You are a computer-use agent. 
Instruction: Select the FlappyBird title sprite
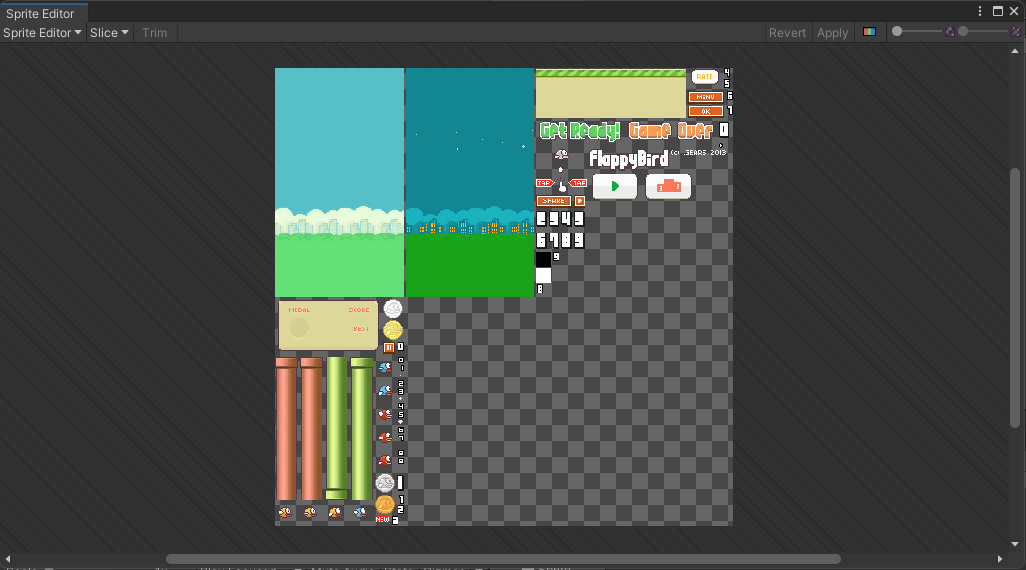(629, 159)
